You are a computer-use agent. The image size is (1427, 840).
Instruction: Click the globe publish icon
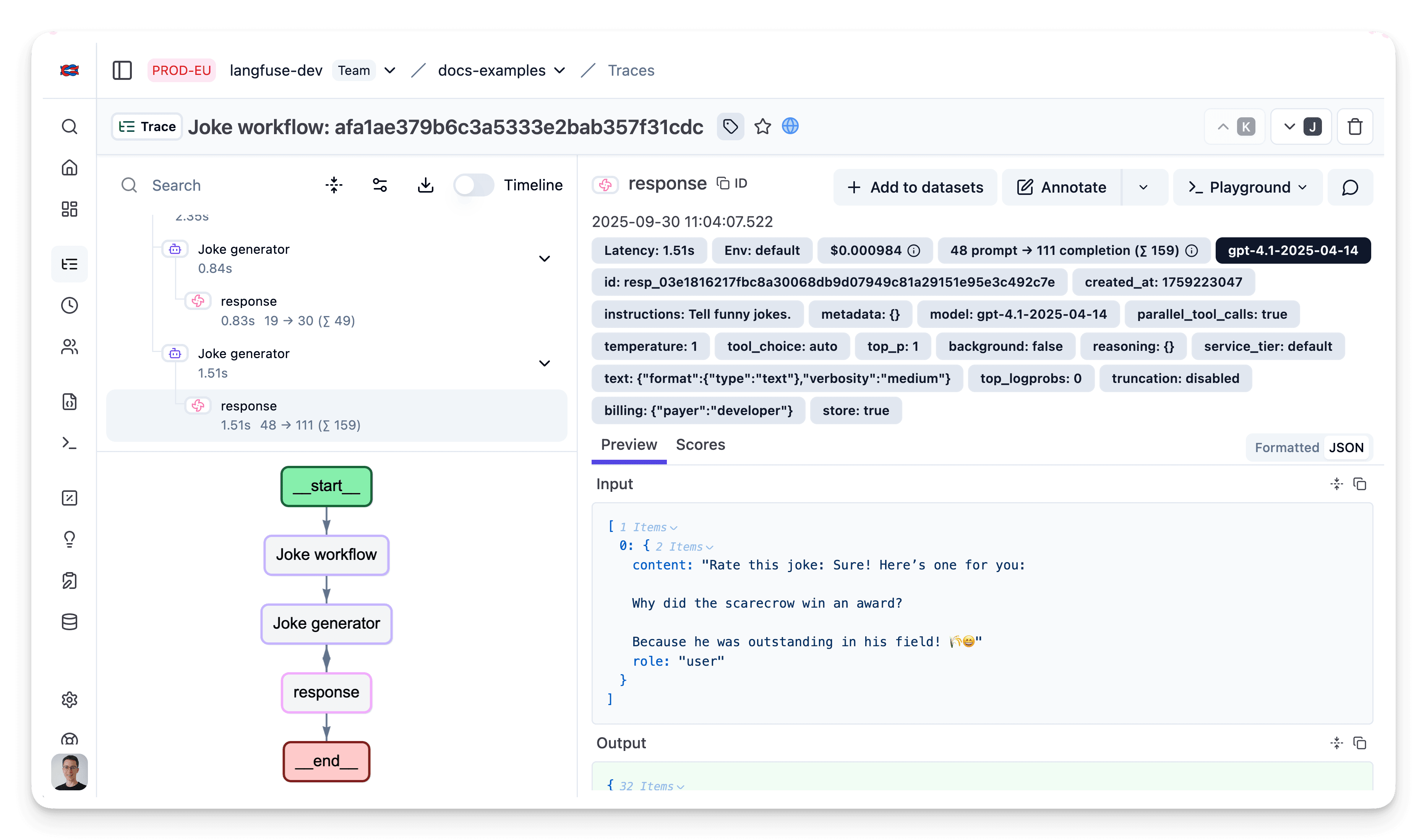(790, 126)
